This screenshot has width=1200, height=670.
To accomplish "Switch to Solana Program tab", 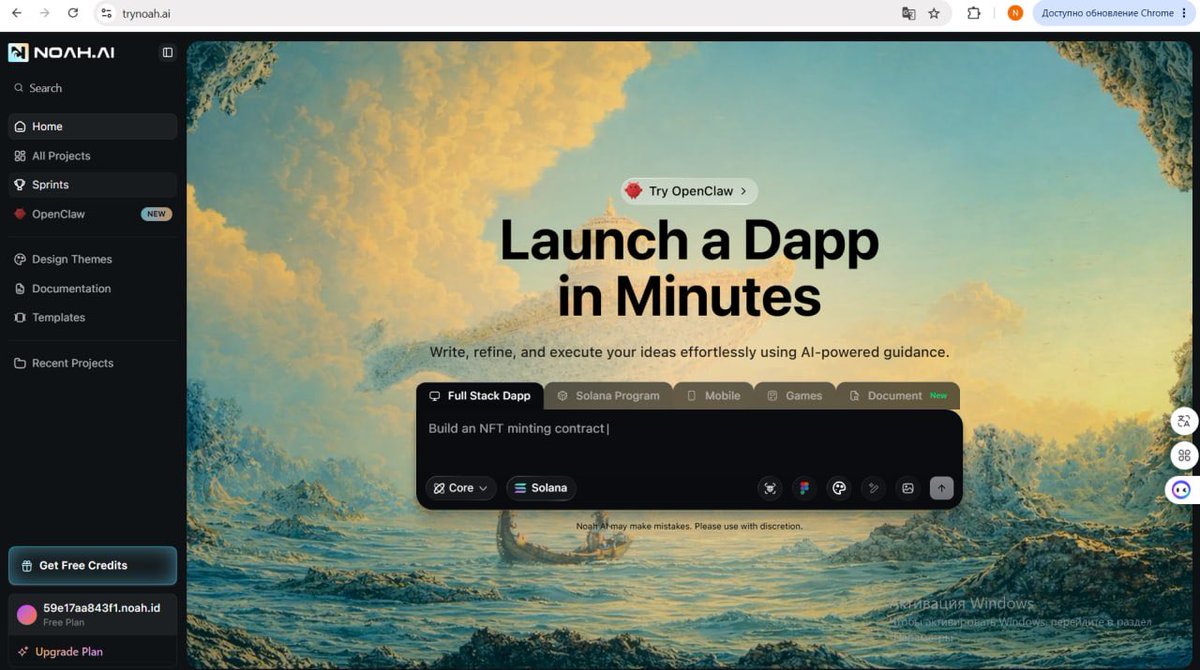I will click(x=608, y=396).
